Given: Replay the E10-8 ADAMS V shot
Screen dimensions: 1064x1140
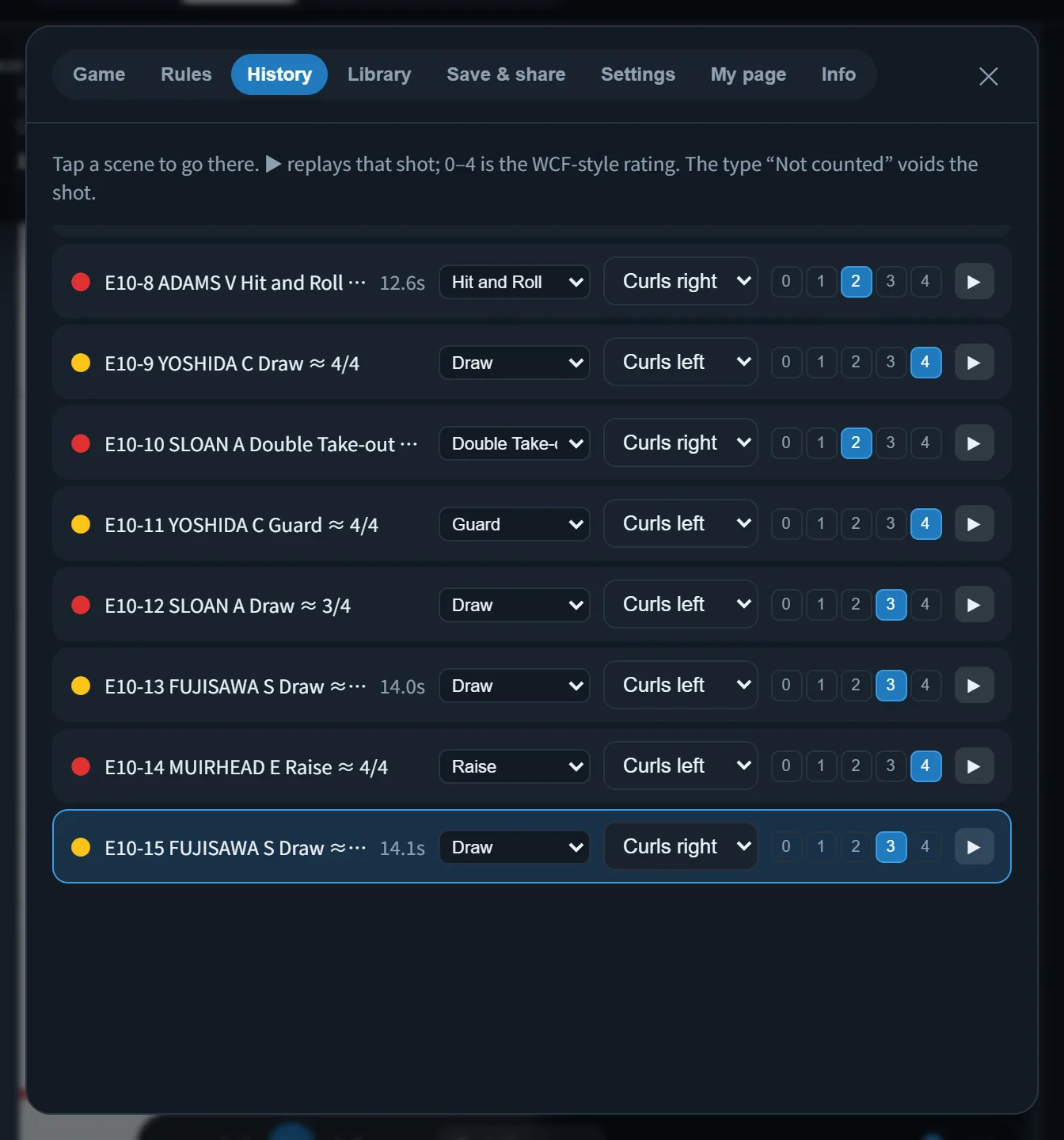Looking at the screenshot, I should (x=974, y=282).
